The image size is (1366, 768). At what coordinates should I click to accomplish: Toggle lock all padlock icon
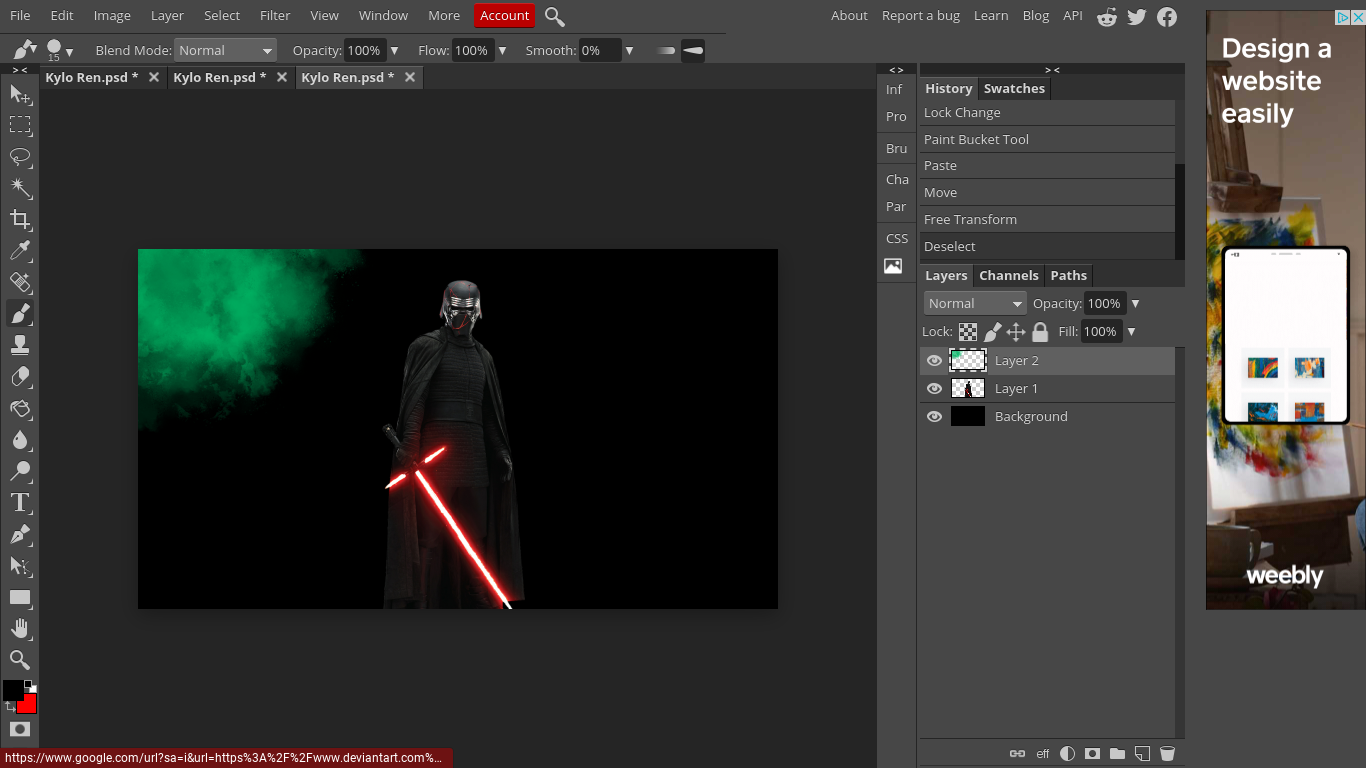point(1040,332)
